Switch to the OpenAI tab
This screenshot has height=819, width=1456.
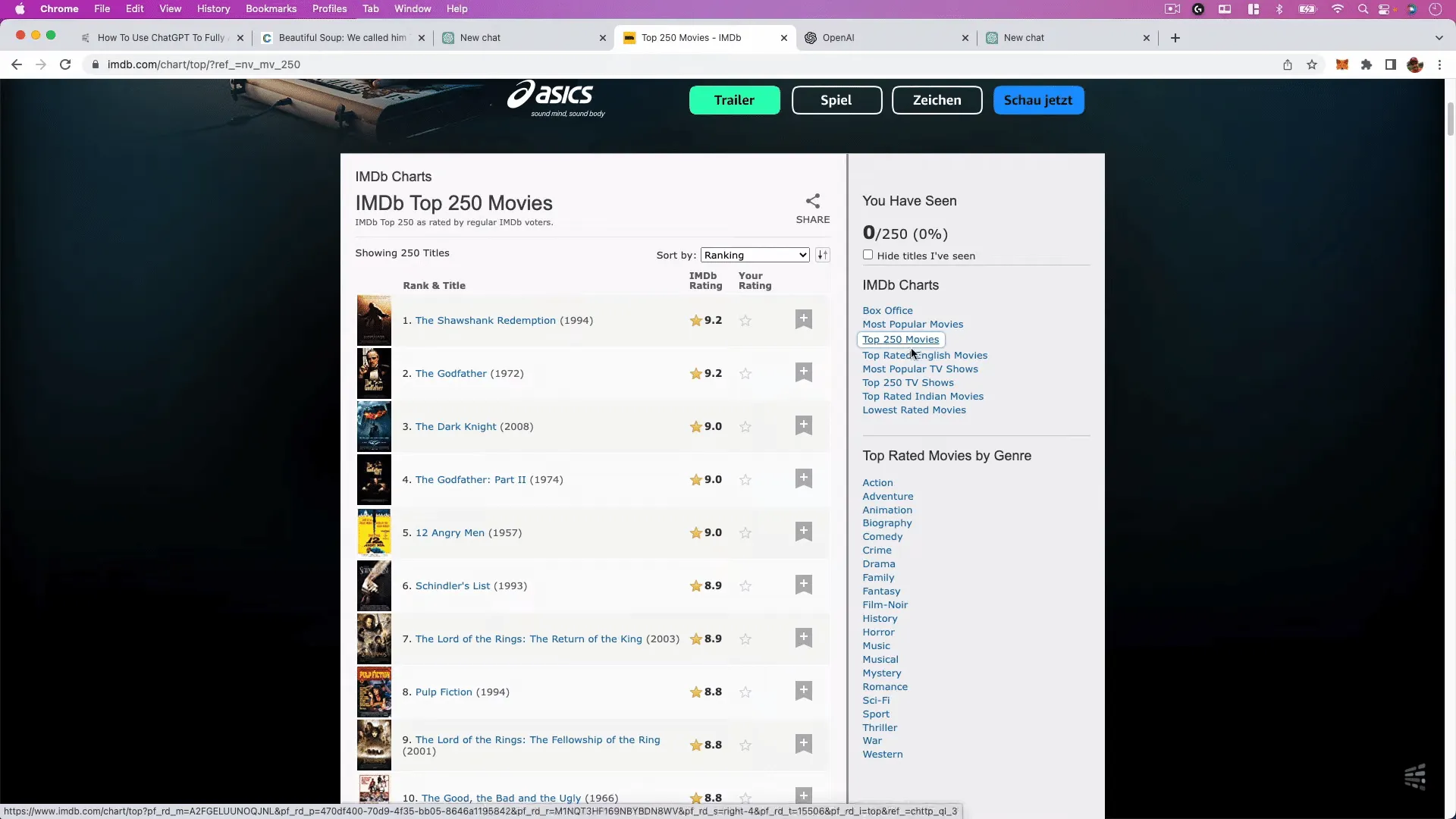pyautogui.click(x=886, y=38)
